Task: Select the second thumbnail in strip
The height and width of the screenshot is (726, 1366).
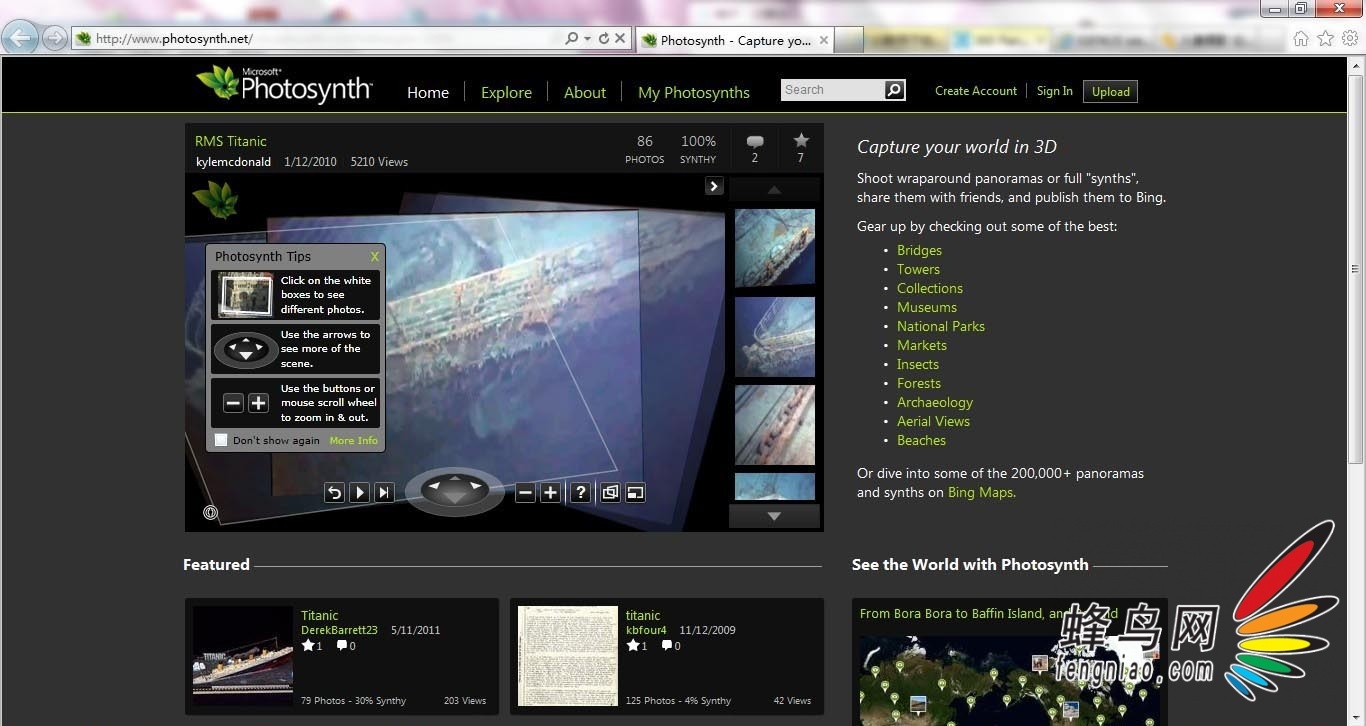Action: [775, 336]
